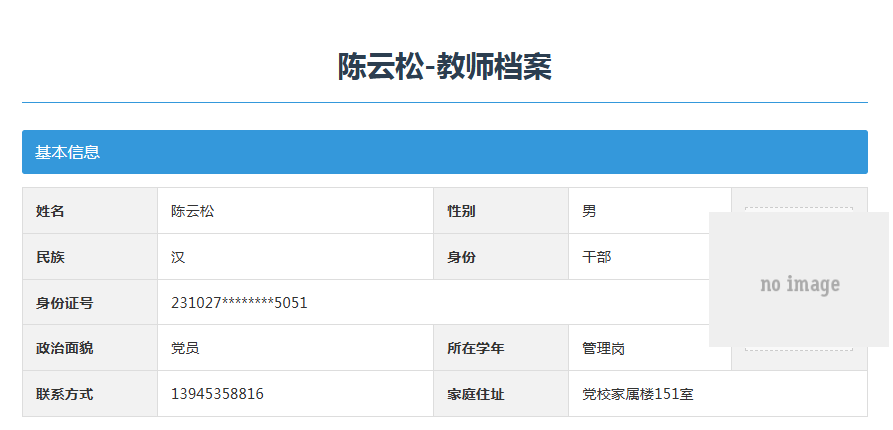Select the name value 陈云松 in table
The image size is (893, 430).
[193, 211]
